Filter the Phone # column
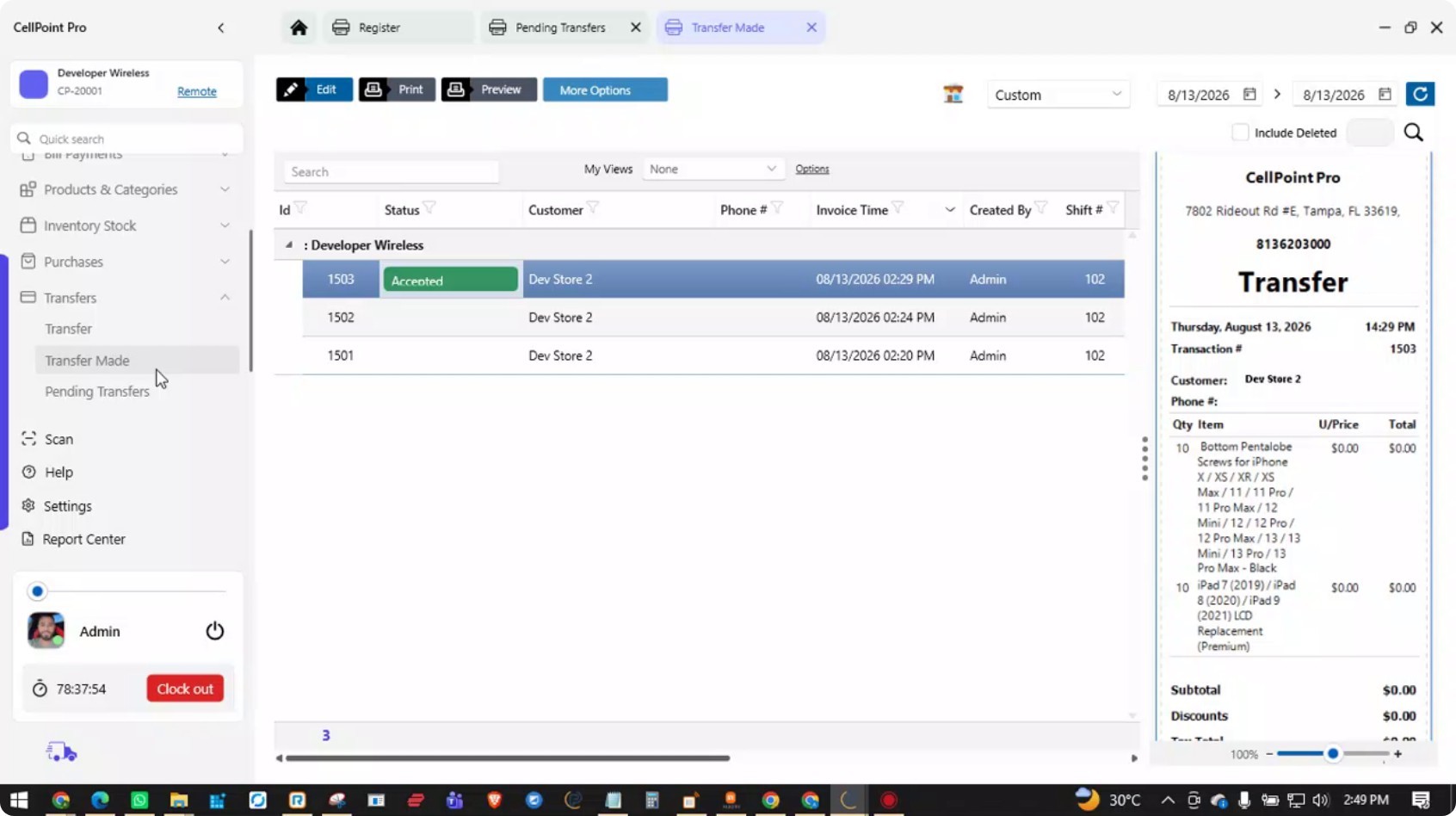1456x816 pixels. [x=777, y=208]
